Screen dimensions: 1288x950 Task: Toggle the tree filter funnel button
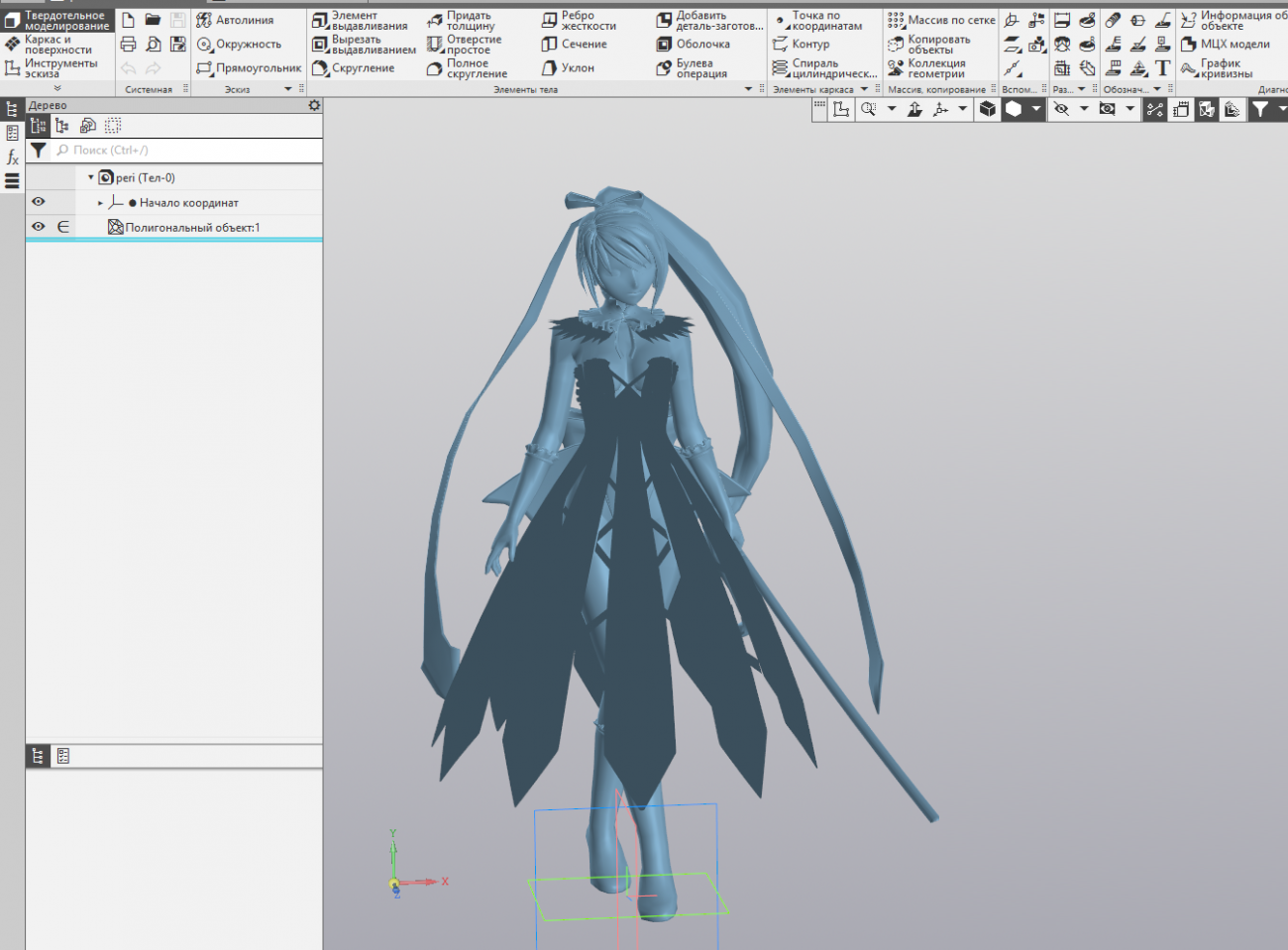click(38, 151)
